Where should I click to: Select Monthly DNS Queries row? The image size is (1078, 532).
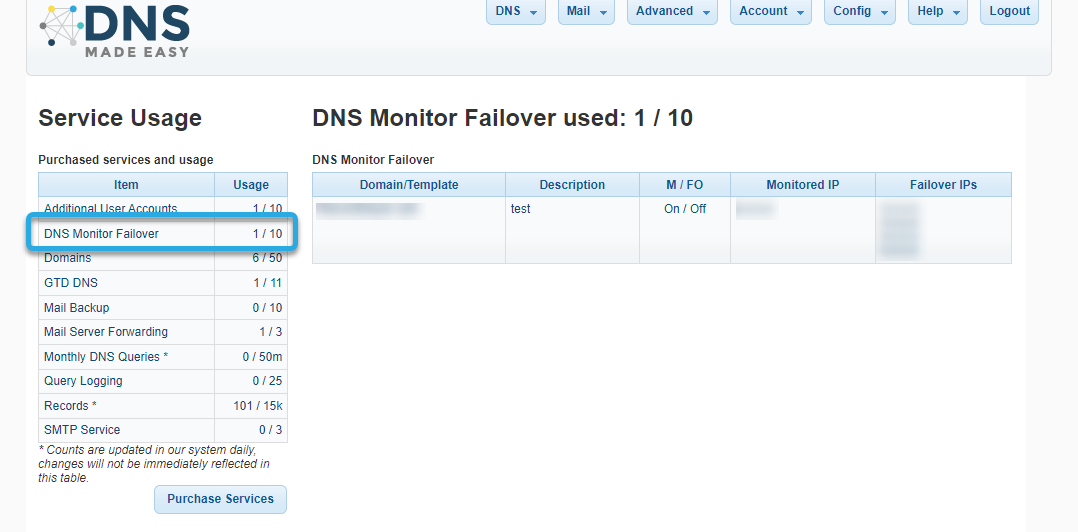163,357
